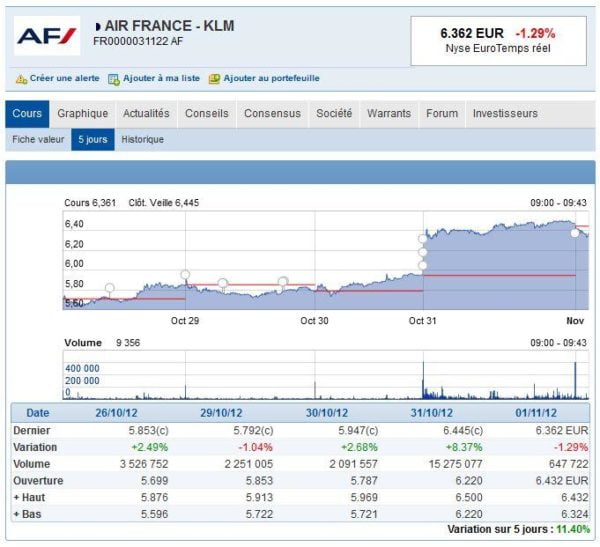
Task: Click the Créer une alerte link
Action: pyautogui.click(x=64, y=78)
